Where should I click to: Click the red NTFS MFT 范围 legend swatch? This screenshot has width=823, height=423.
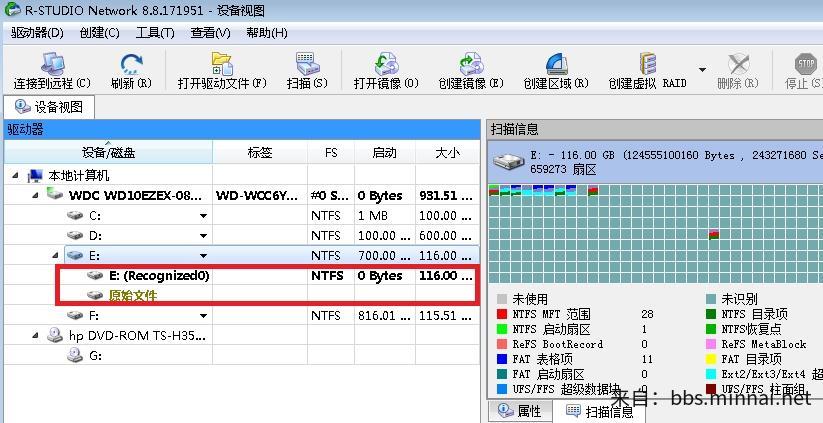502,314
